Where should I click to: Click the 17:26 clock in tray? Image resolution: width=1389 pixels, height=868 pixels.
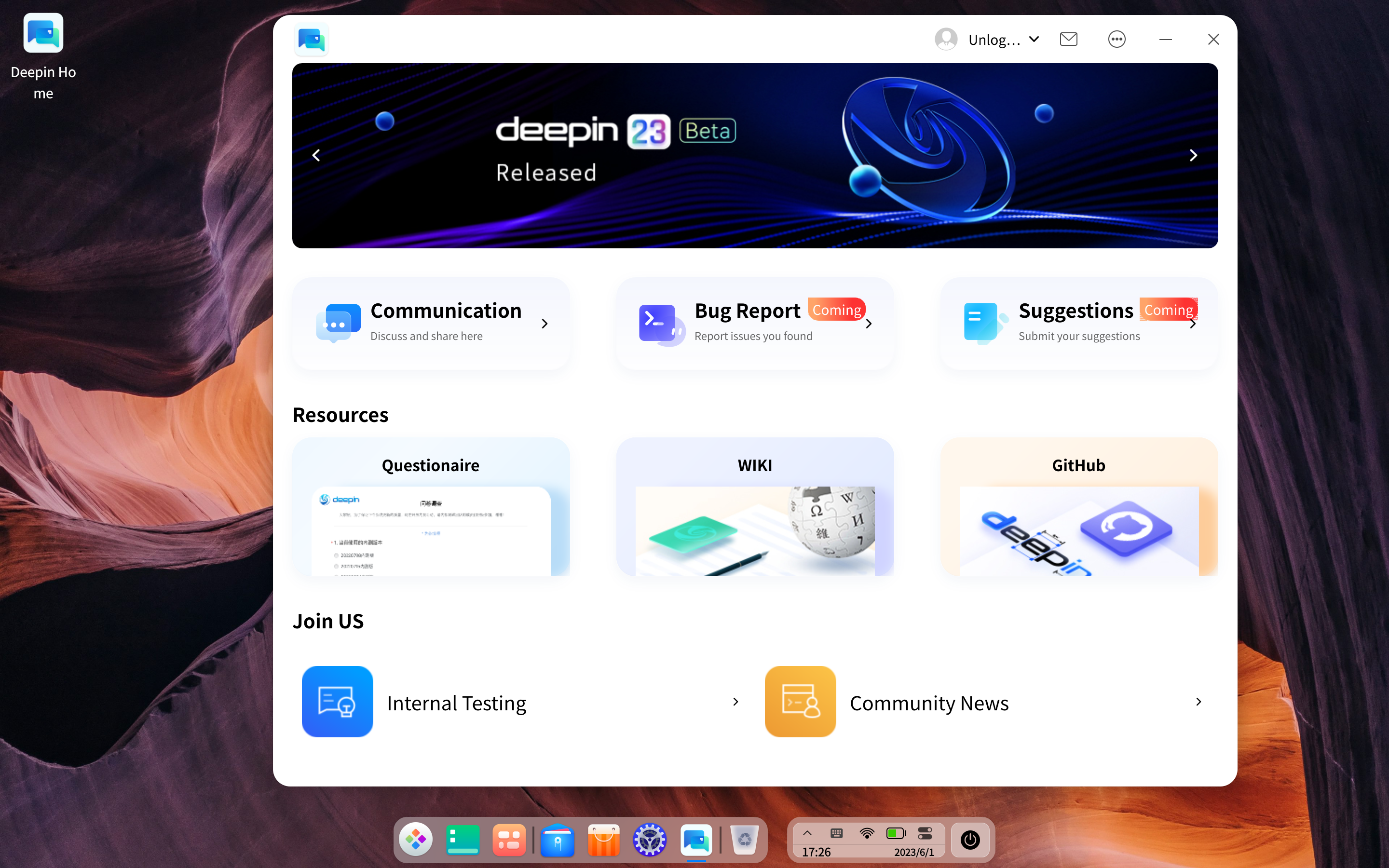816,853
